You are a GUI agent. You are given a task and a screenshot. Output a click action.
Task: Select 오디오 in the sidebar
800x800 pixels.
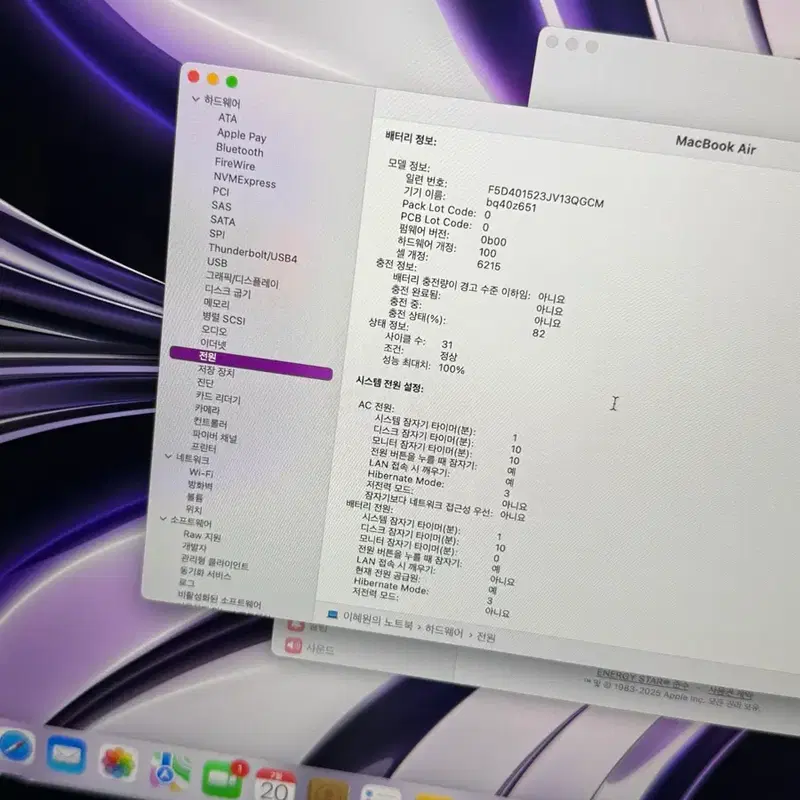click(x=214, y=330)
